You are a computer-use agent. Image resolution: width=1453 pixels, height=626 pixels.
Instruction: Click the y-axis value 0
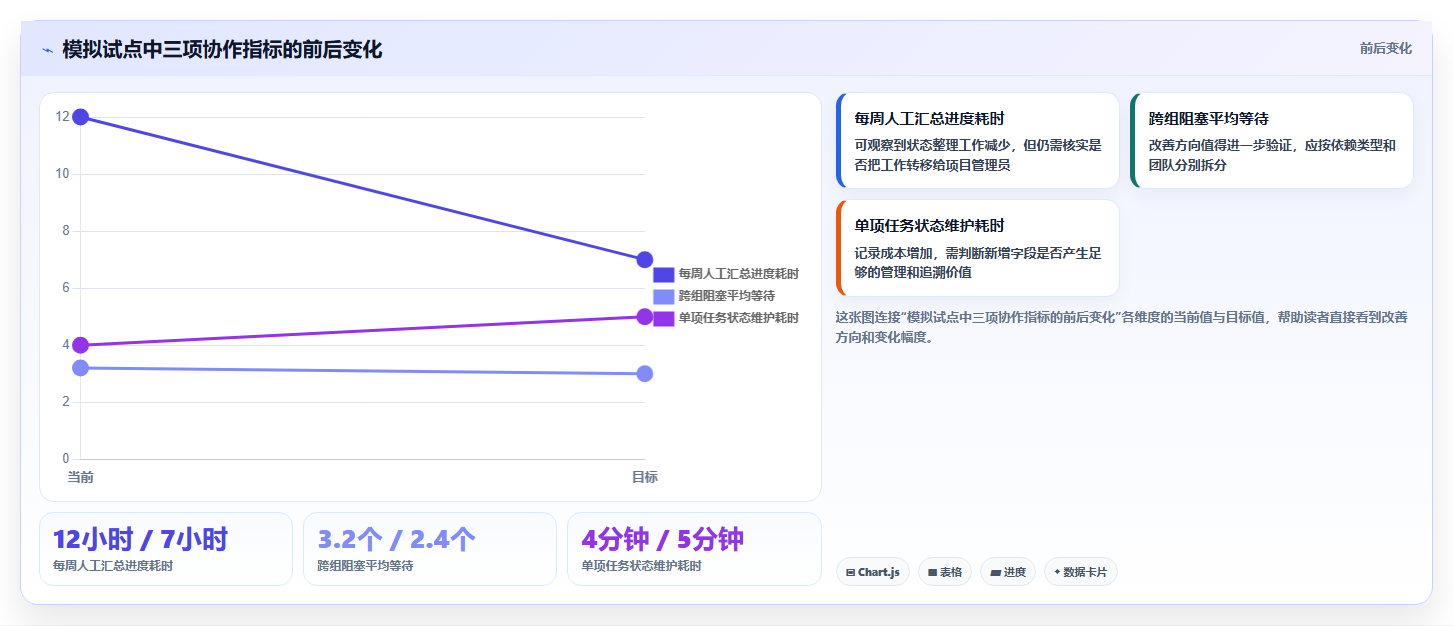pos(66,459)
